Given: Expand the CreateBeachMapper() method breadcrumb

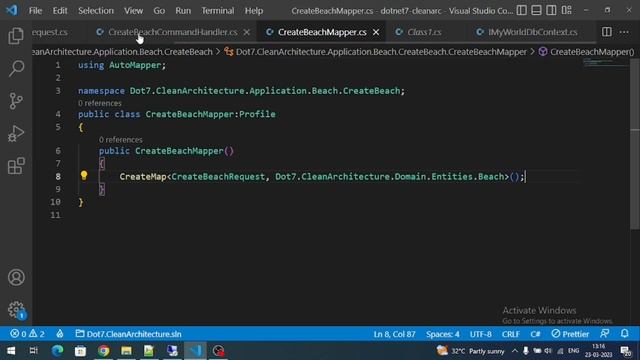Looking at the screenshot, I should [592, 52].
